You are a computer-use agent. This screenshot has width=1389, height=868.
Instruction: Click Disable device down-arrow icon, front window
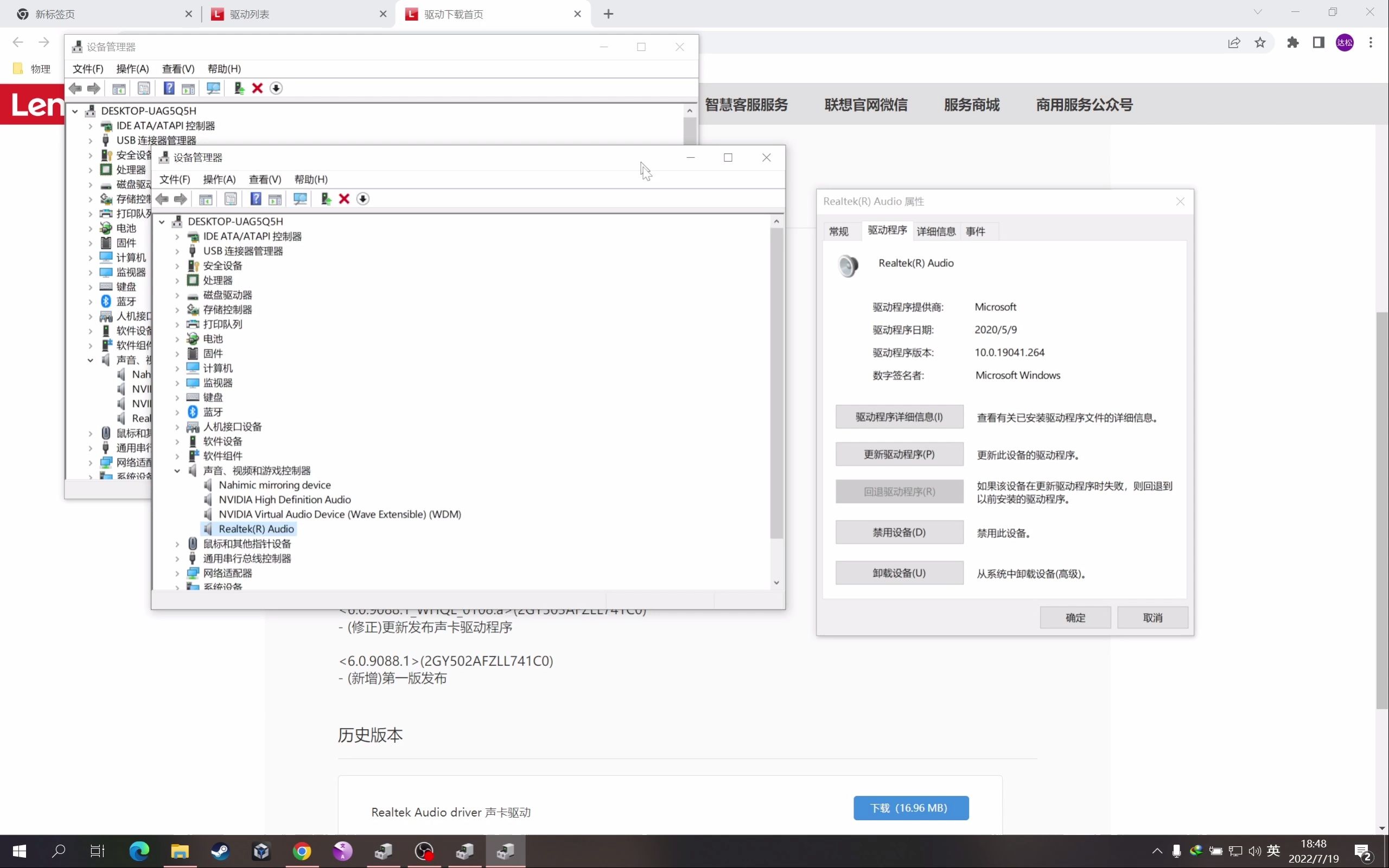tap(363, 199)
